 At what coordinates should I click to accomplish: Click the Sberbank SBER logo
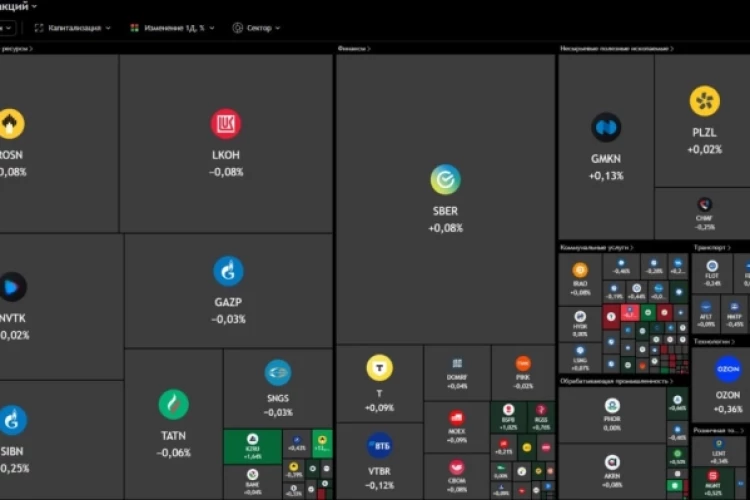pyautogui.click(x=445, y=180)
